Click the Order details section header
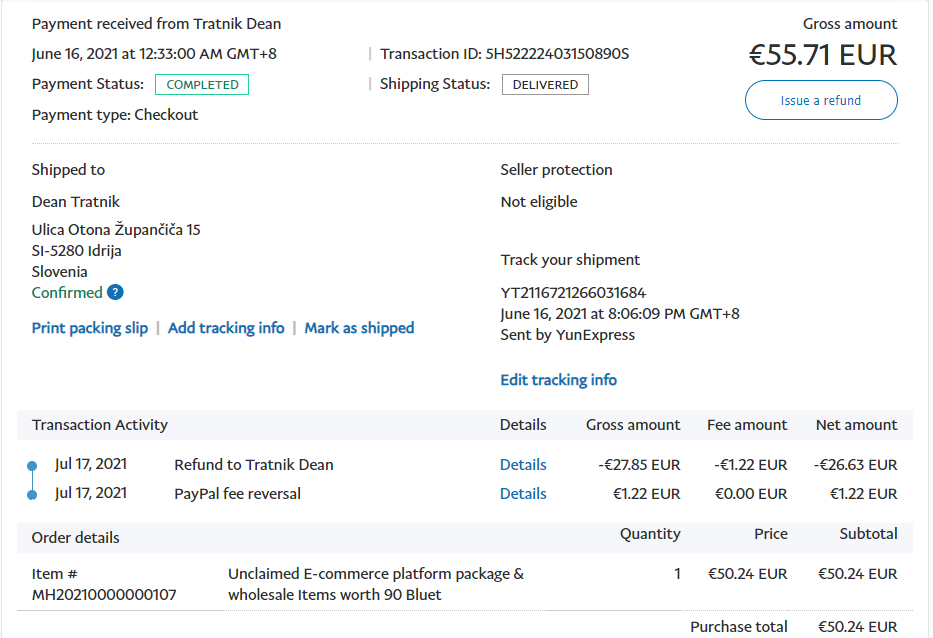The image size is (933, 638). pyautogui.click(x=76, y=538)
